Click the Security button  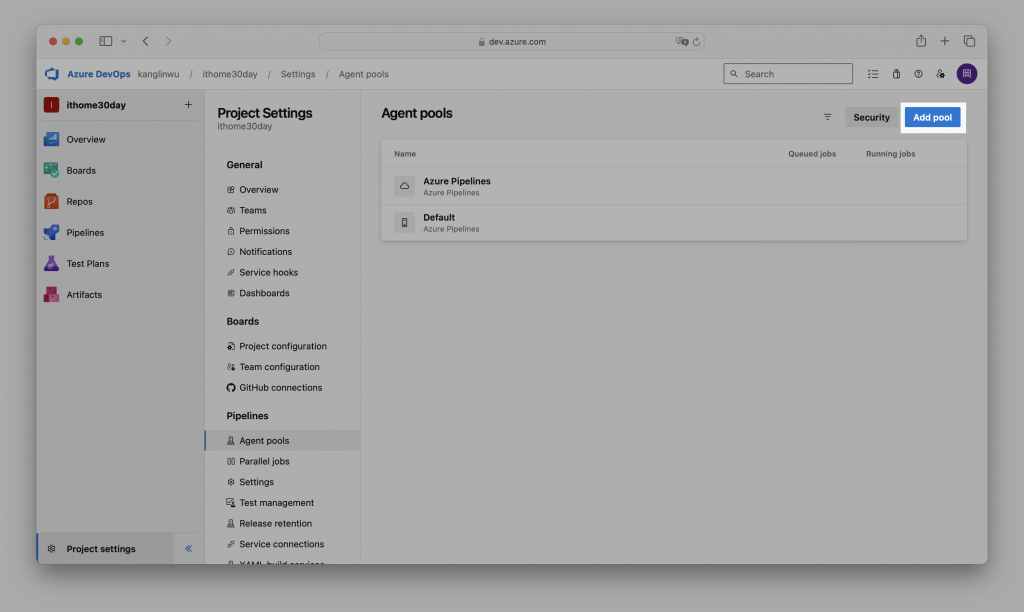[871, 118]
